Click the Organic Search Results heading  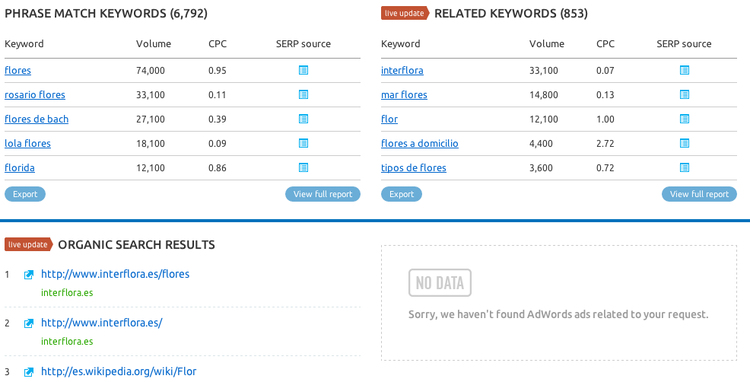[x=136, y=245]
